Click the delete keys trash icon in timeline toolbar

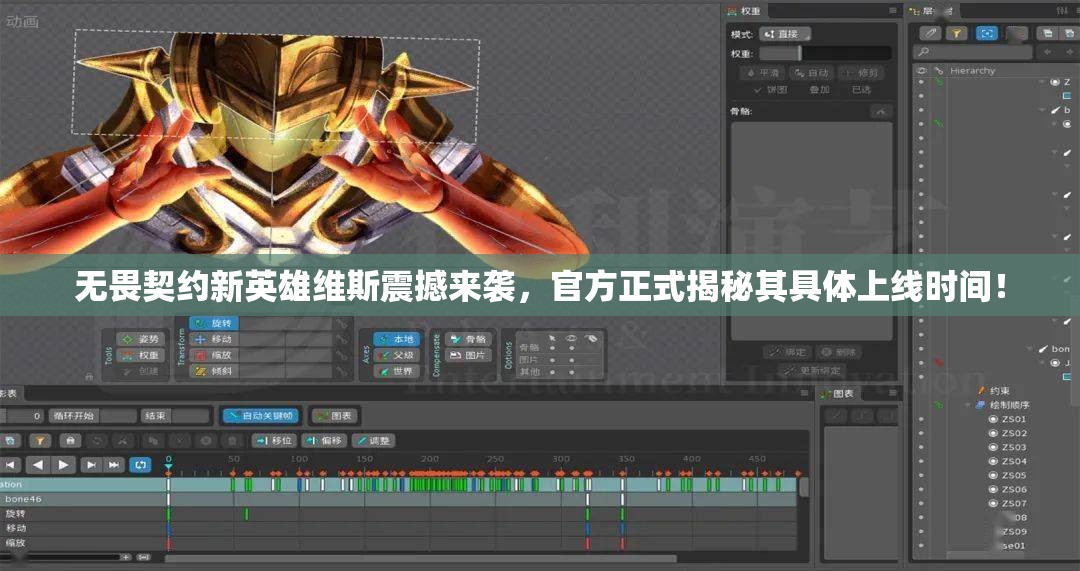pyautogui.click(x=233, y=441)
